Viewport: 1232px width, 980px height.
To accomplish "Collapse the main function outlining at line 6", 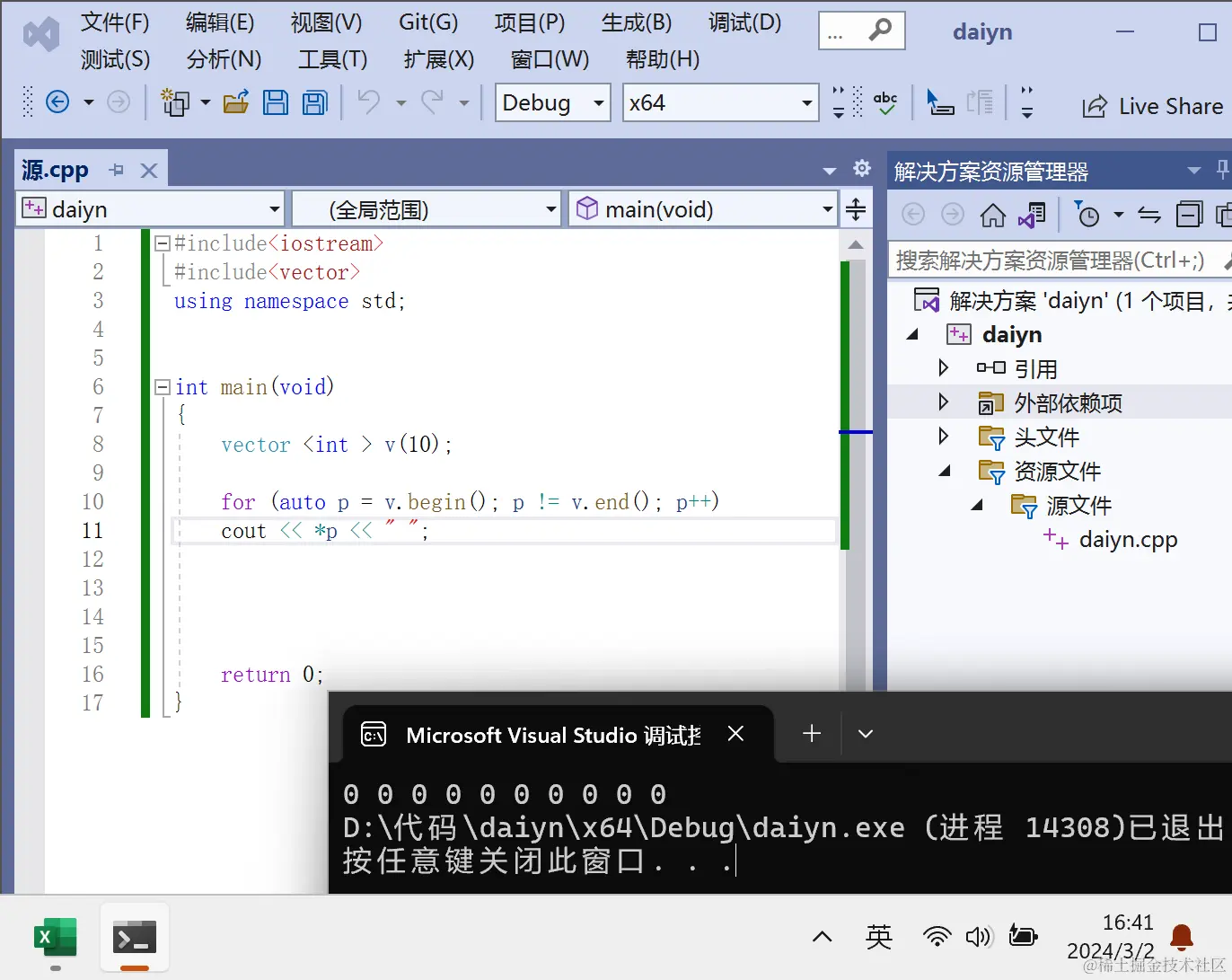I will (x=163, y=387).
